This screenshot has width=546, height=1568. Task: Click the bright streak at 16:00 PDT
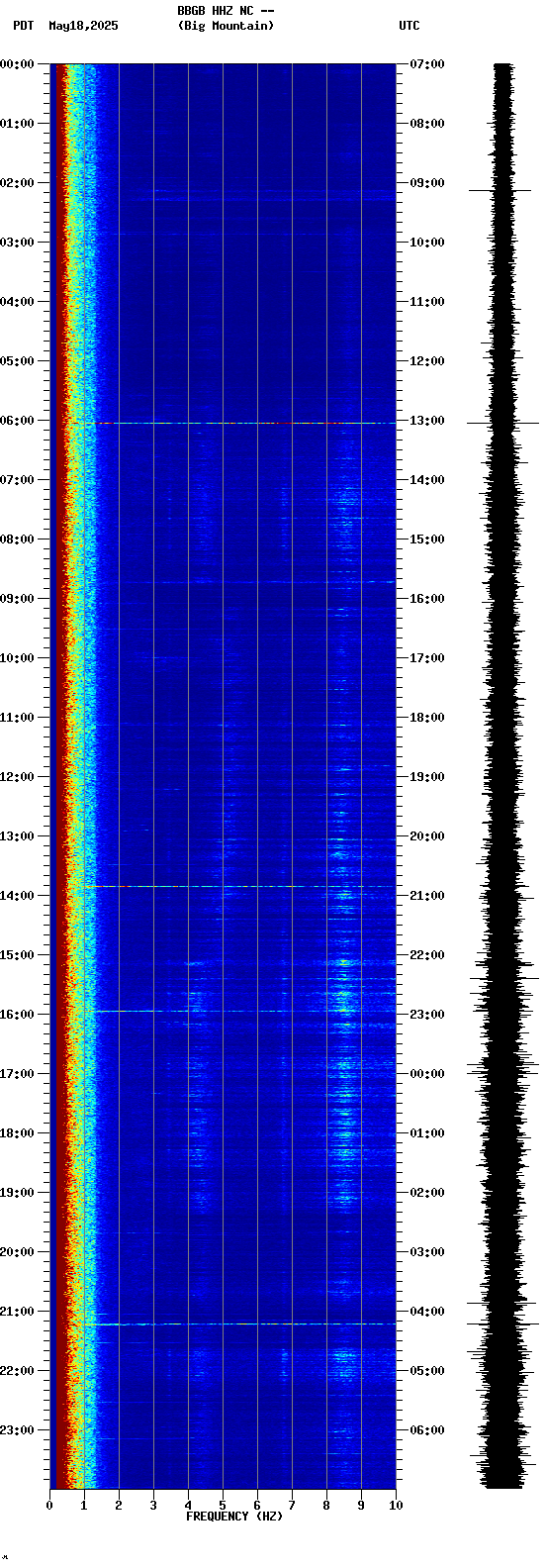245,1011
